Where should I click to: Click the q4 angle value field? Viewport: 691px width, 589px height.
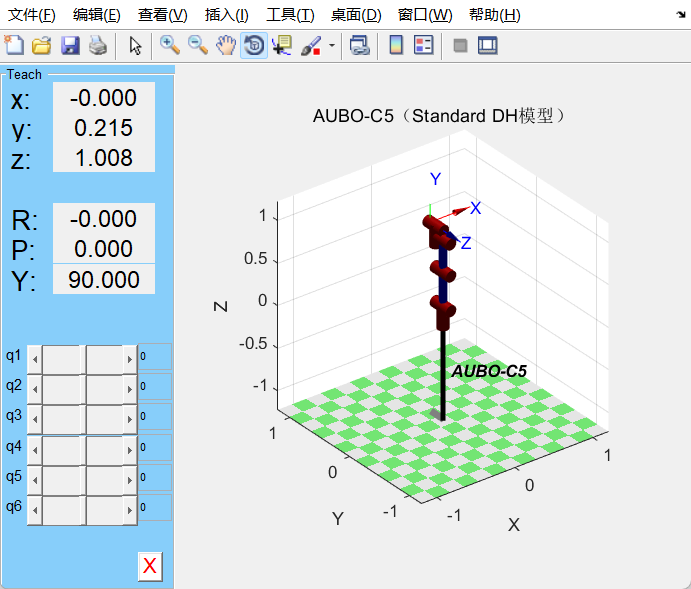point(155,447)
